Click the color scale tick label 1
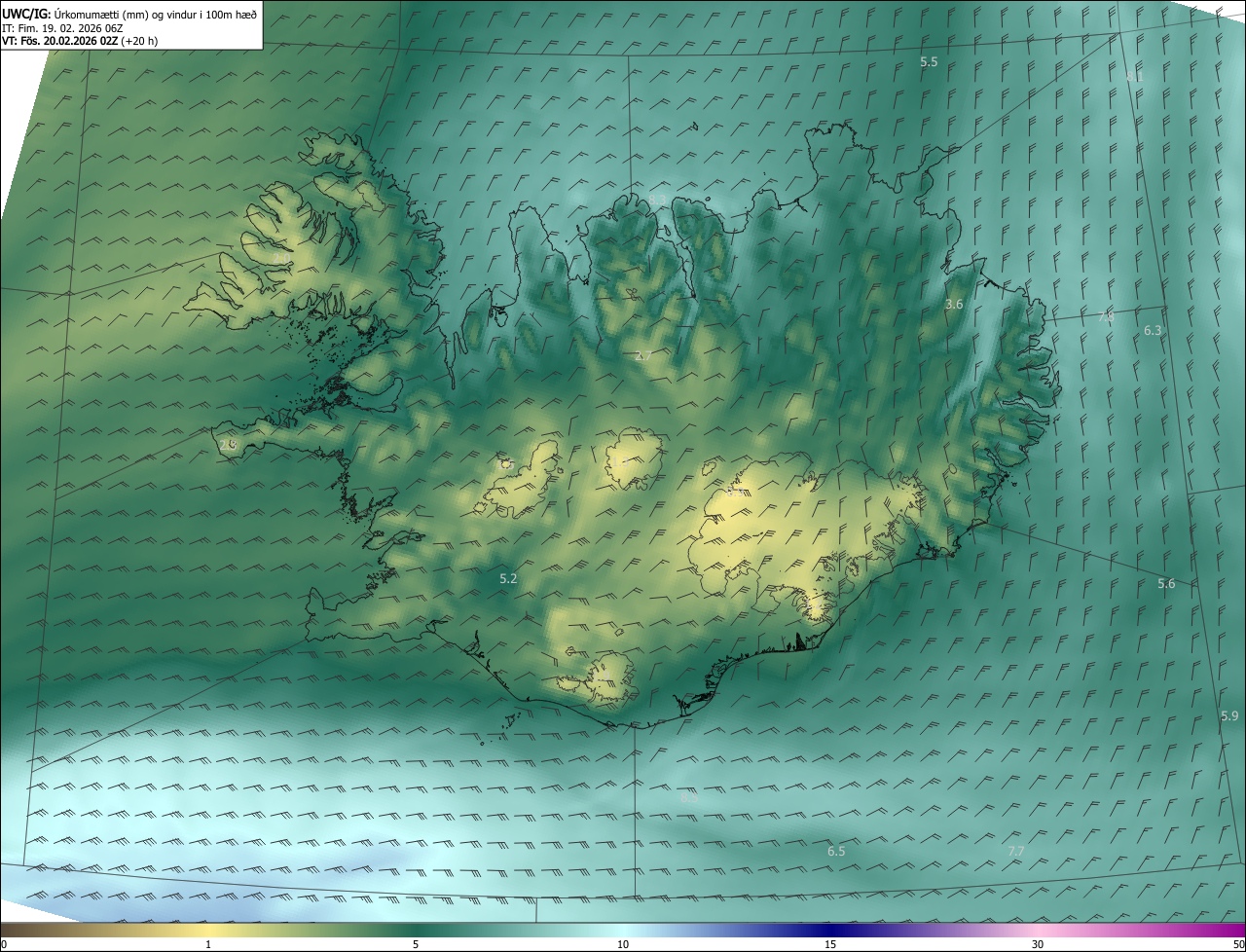Image resolution: width=1246 pixels, height=952 pixels. point(208,944)
